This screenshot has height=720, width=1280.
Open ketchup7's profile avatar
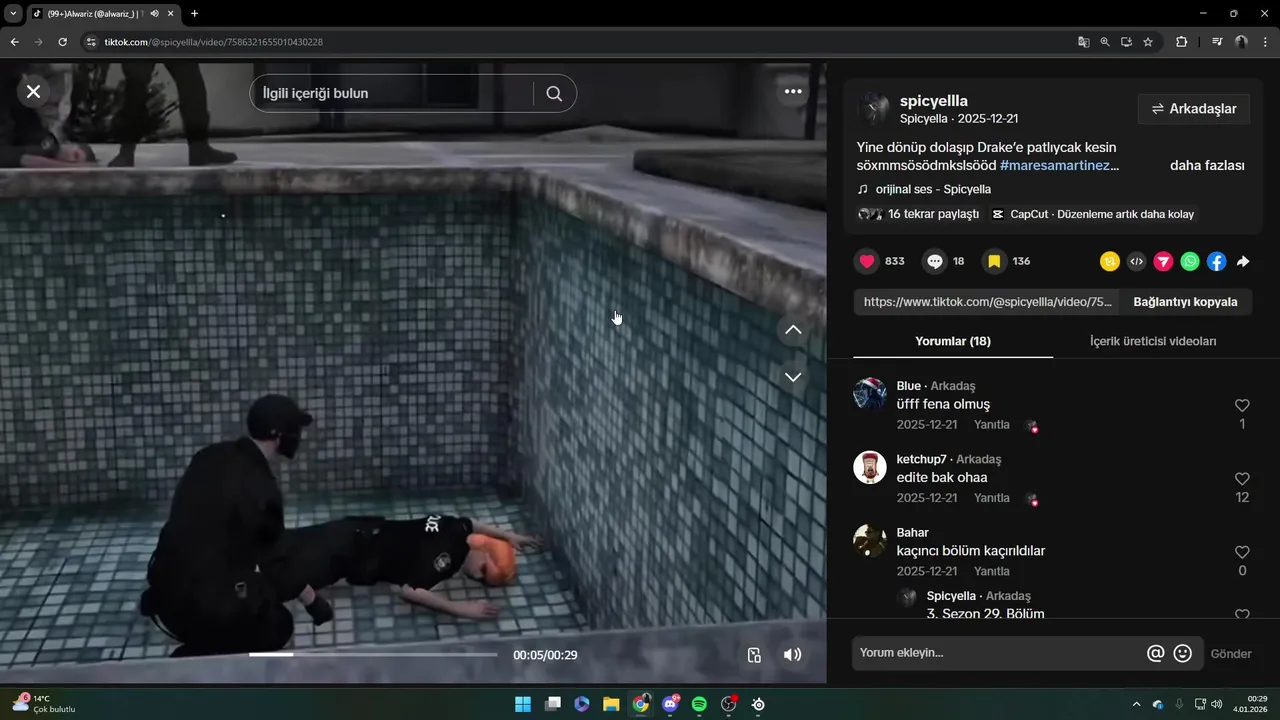click(870, 467)
